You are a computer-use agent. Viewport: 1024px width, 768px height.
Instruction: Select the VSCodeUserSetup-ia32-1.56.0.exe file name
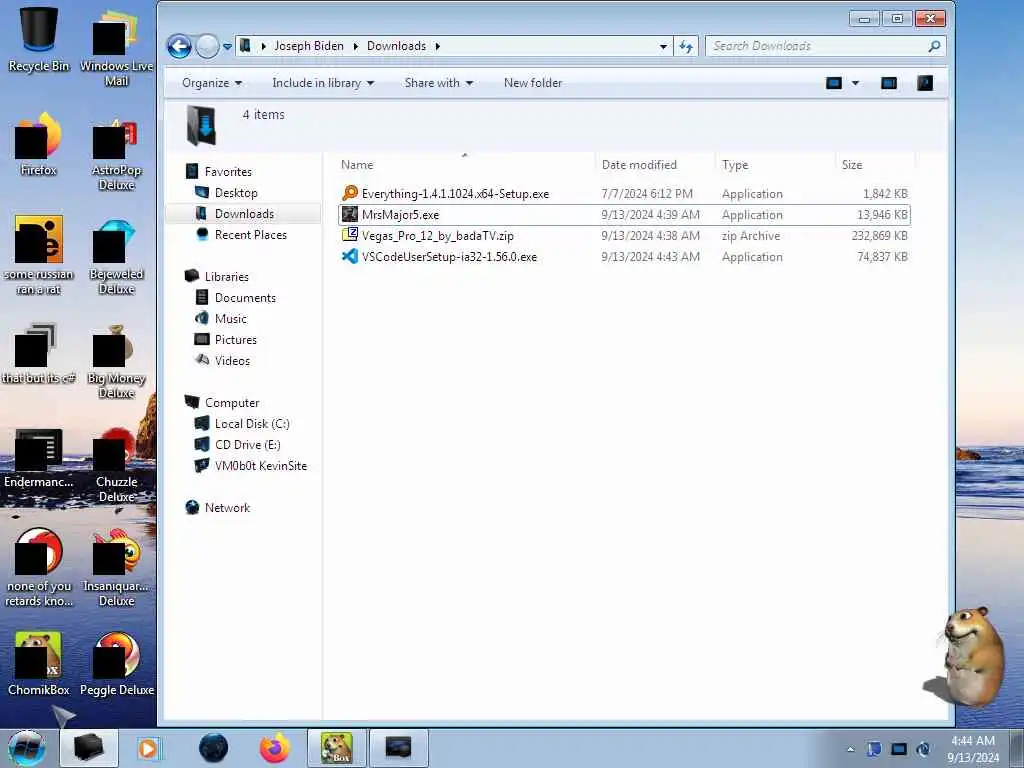[x=449, y=257]
